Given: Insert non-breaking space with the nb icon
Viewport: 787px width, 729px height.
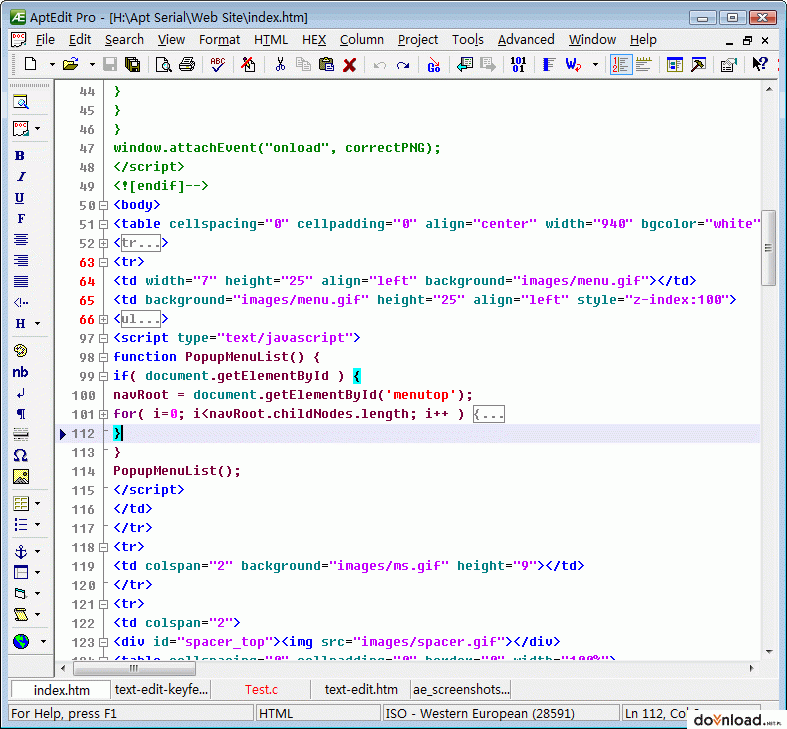Looking at the screenshot, I should point(20,372).
